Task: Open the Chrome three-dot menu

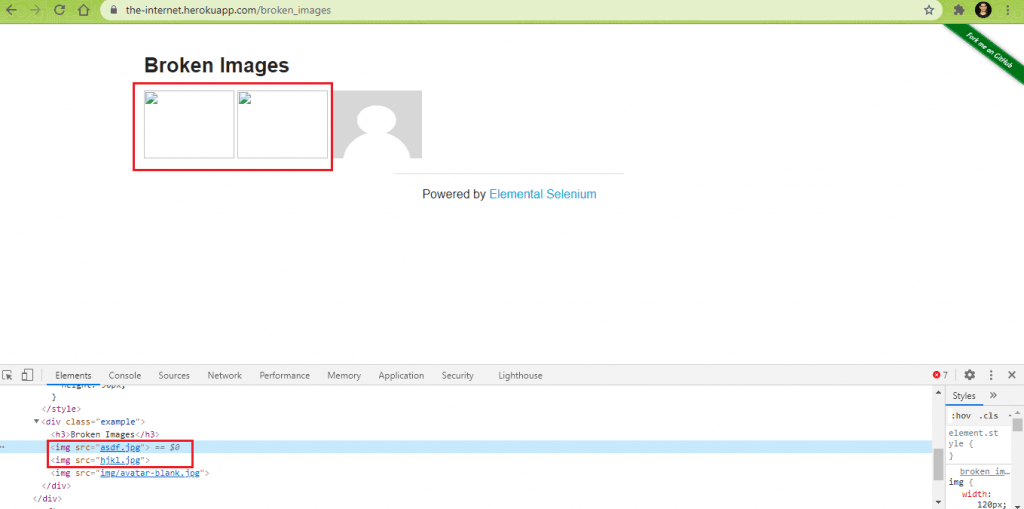Action: [1007, 10]
